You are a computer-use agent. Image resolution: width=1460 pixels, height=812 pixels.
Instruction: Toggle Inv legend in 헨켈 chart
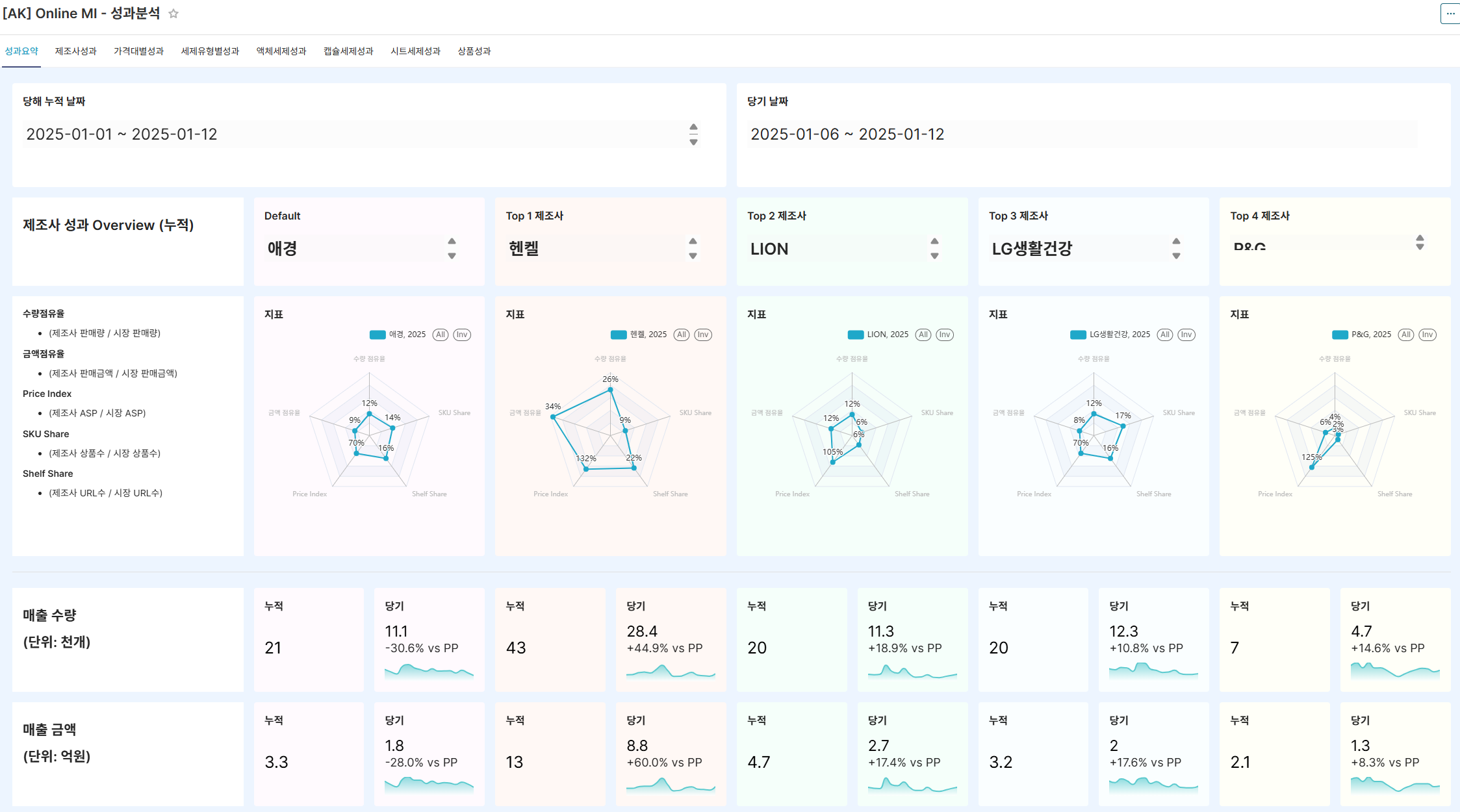point(703,335)
